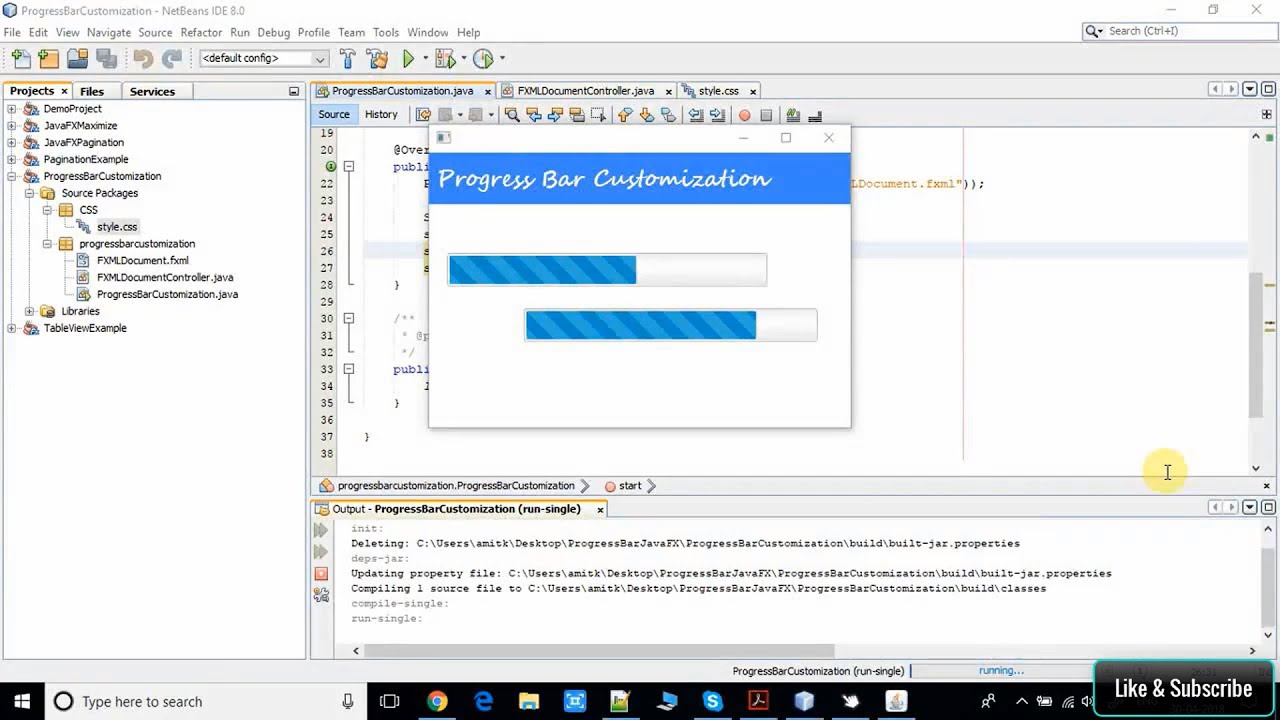Click the Clean and Build icon

377,59
